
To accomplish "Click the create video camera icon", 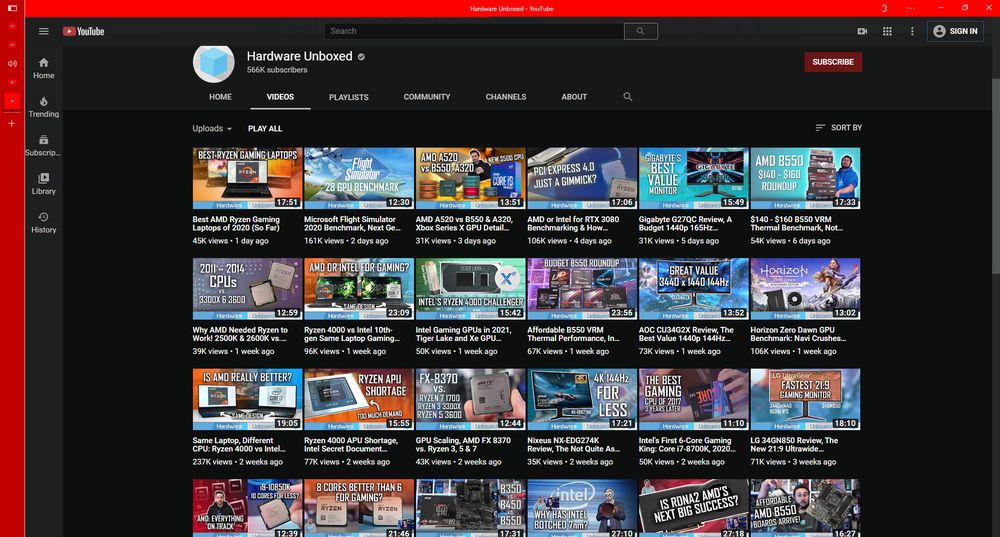I will tap(862, 31).
